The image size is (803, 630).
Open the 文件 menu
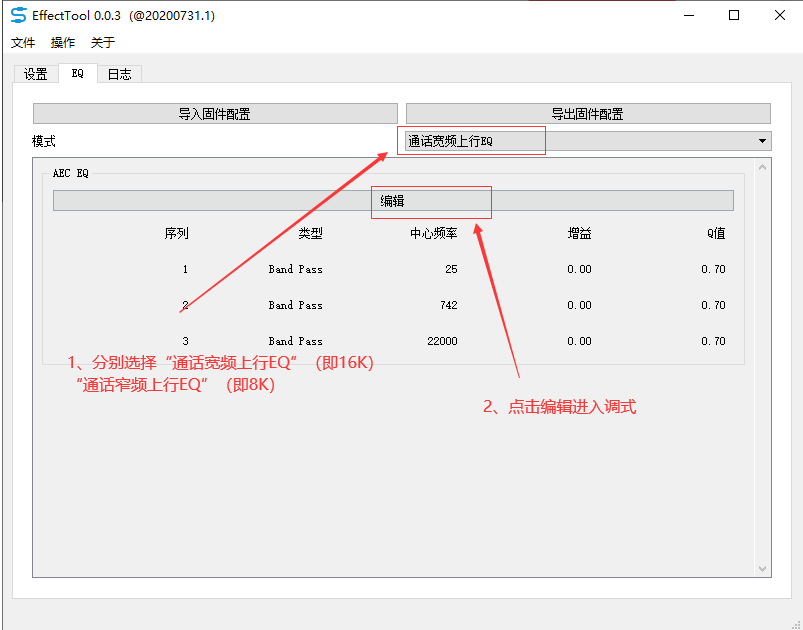point(23,43)
